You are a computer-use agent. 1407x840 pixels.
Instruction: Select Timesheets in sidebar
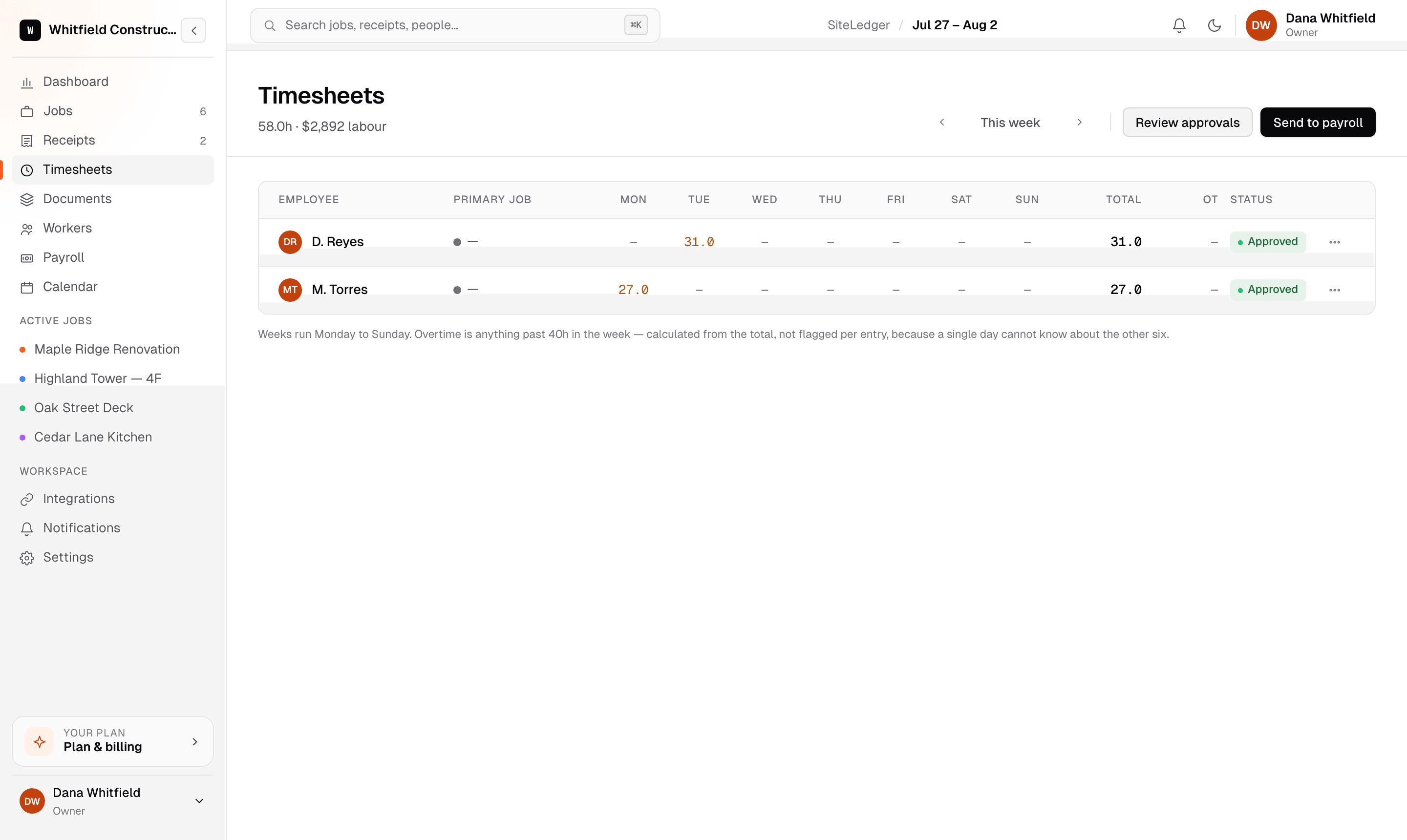113,170
